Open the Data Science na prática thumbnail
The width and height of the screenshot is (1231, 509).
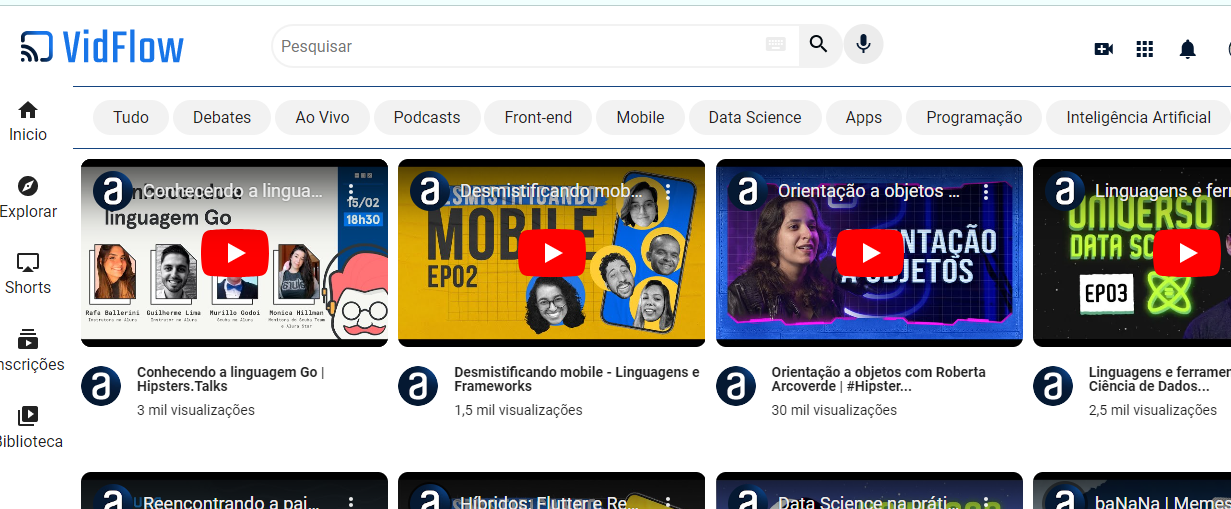coord(869,491)
